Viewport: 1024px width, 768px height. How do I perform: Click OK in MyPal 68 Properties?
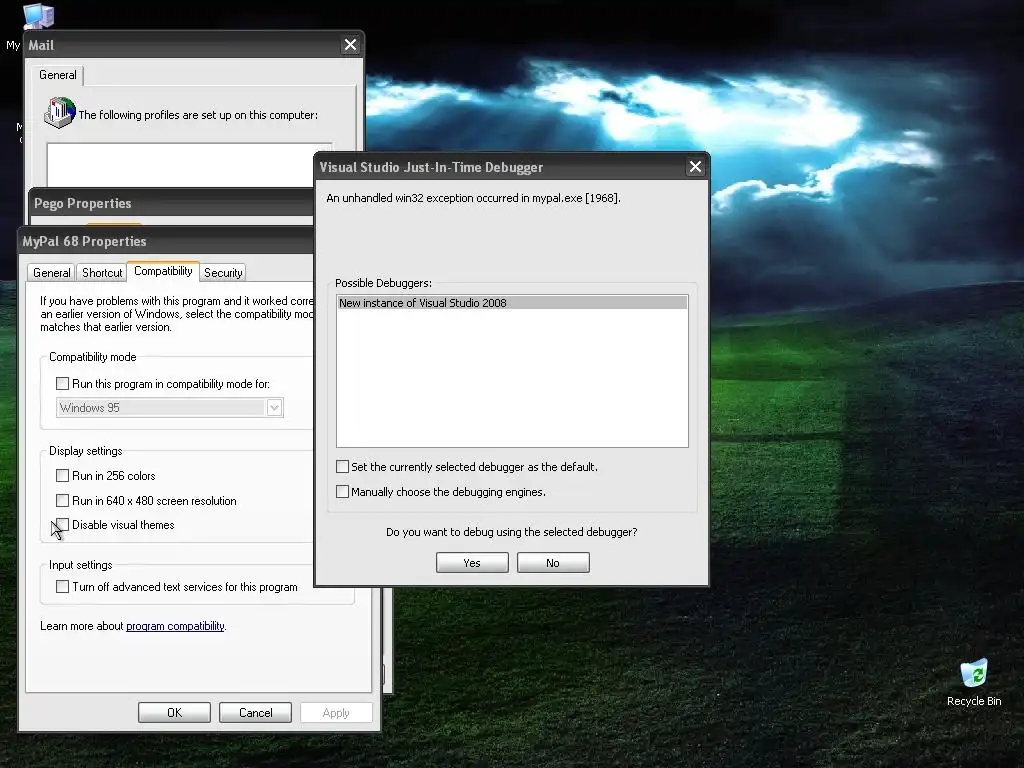point(174,712)
